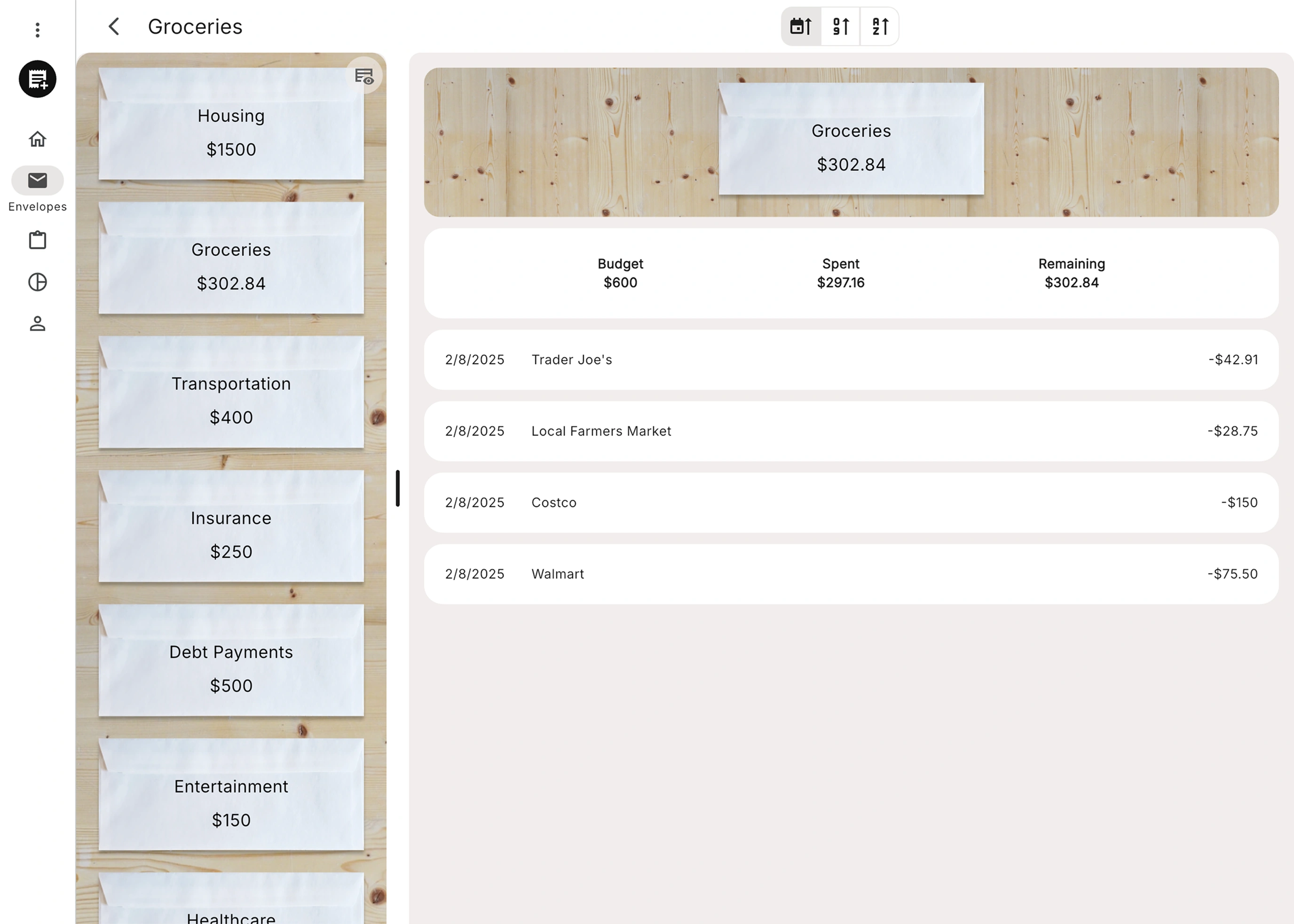Sort transactions by amount numerically
This screenshot has width=1294, height=924.
[841, 26]
